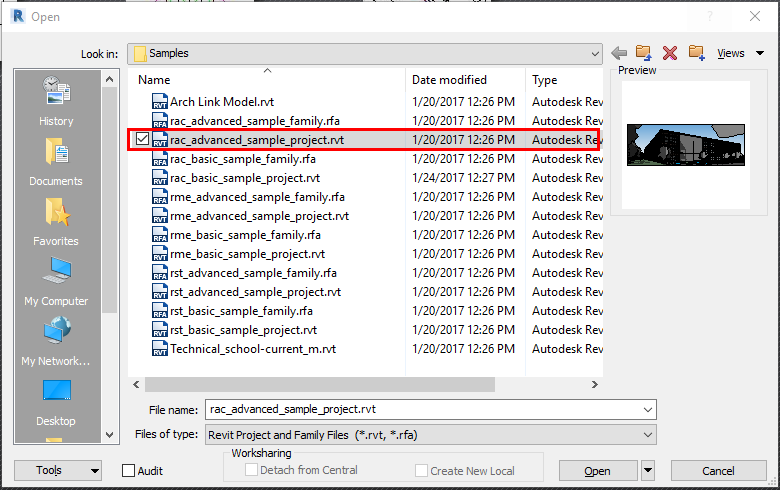Jump to Desktop places shortcut
This screenshot has height=490, width=780.
56,391
